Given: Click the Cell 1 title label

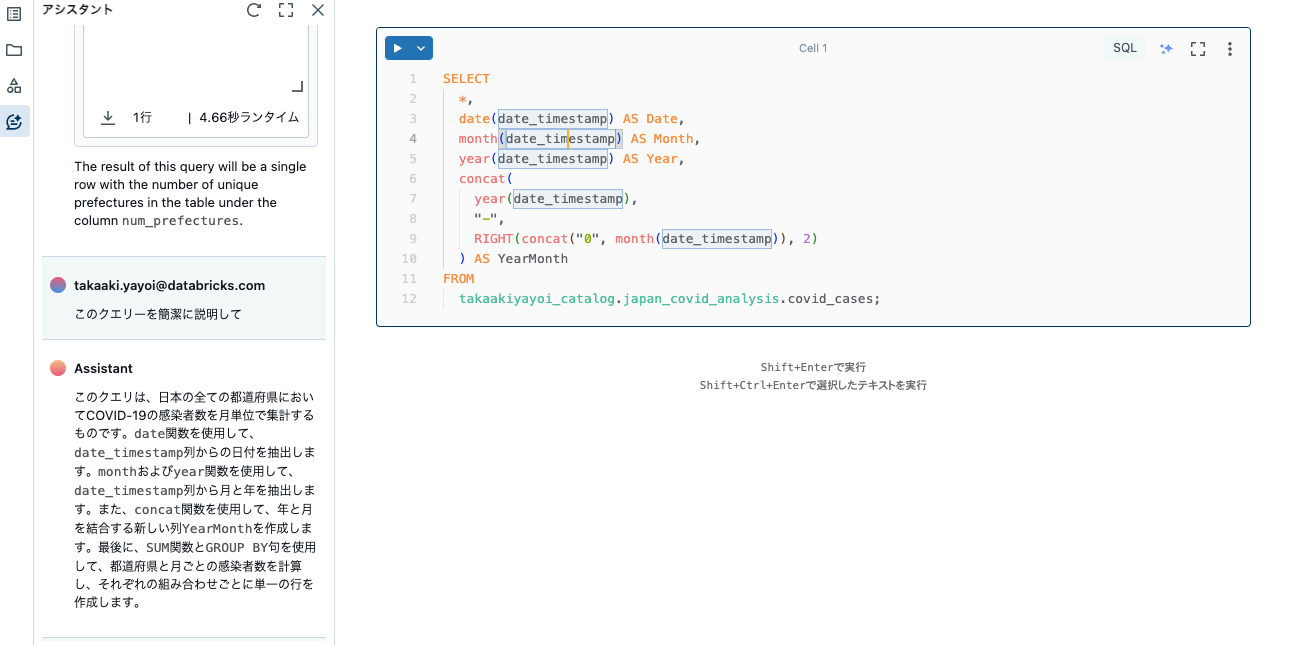Looking at the screenshot, I should 812,47.
